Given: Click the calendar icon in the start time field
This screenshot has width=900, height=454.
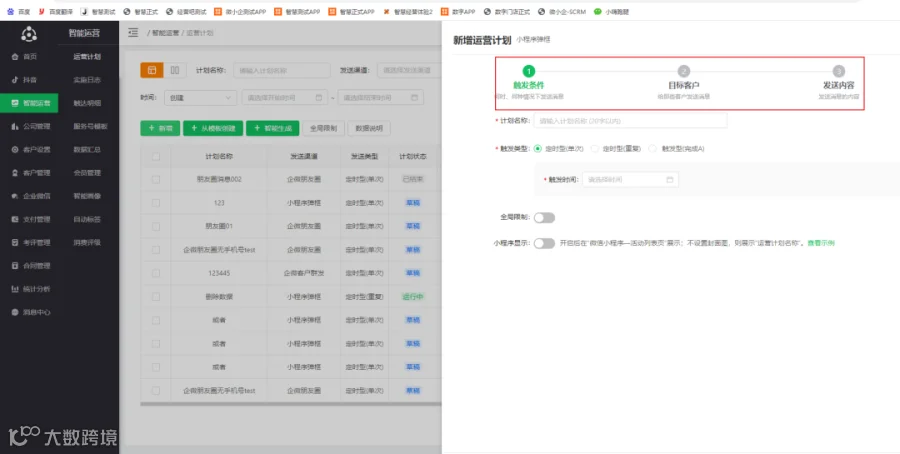Looking at the screenshot, I should click(x=319, y=98).
